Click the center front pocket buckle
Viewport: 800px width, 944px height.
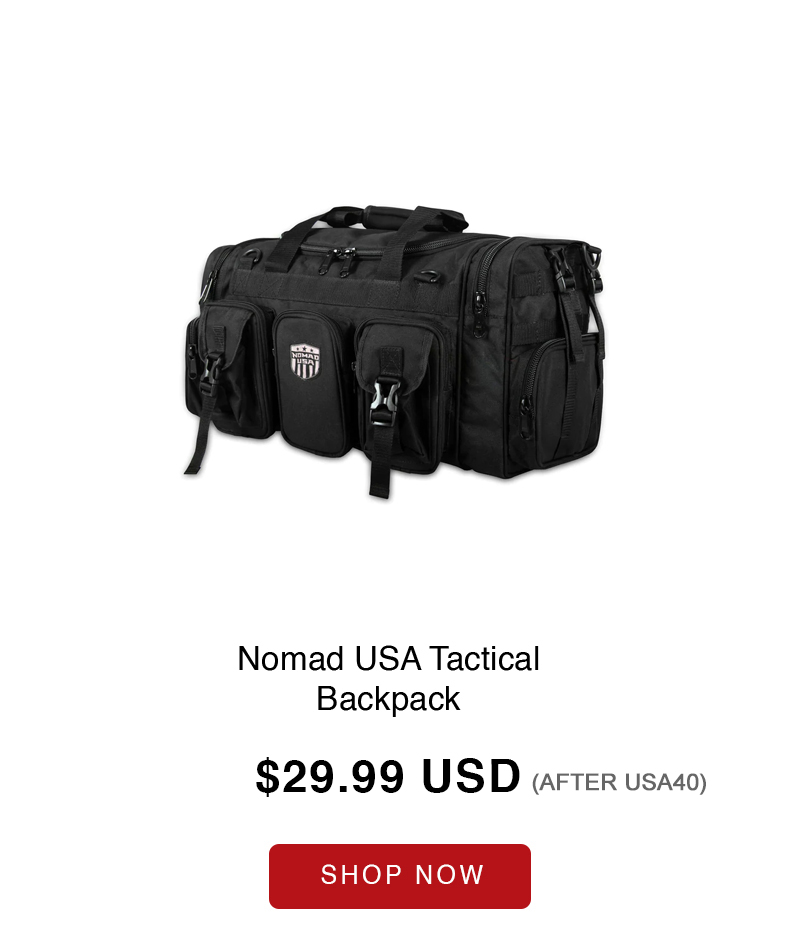(385, 402)
